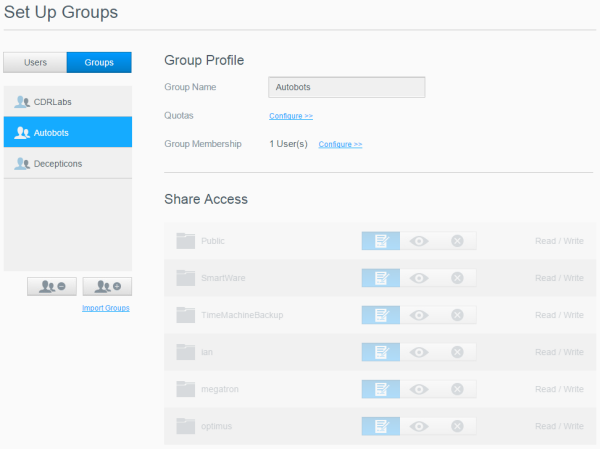This screenshot has width=600, height=449.
Task: Open Quotas Configure link
Action: [x=291, y=116]
